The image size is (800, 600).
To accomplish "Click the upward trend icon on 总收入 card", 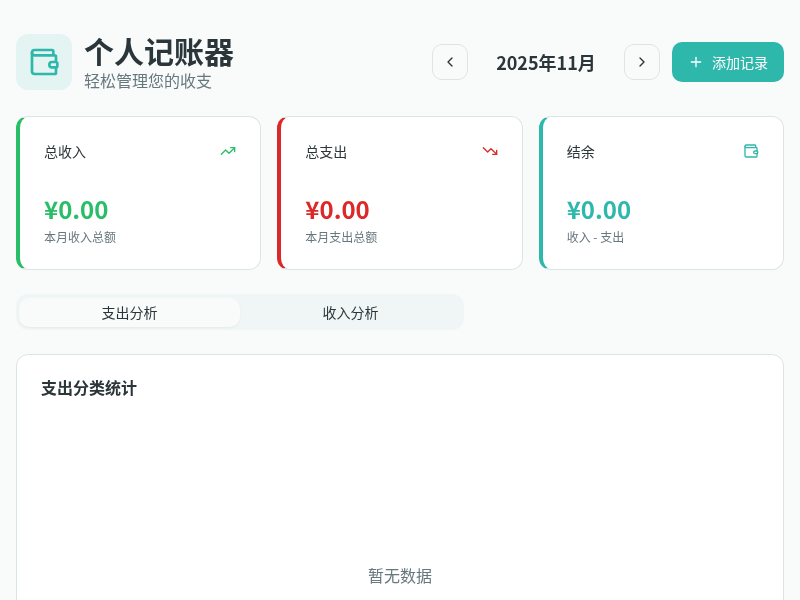I will coord(227,150).
